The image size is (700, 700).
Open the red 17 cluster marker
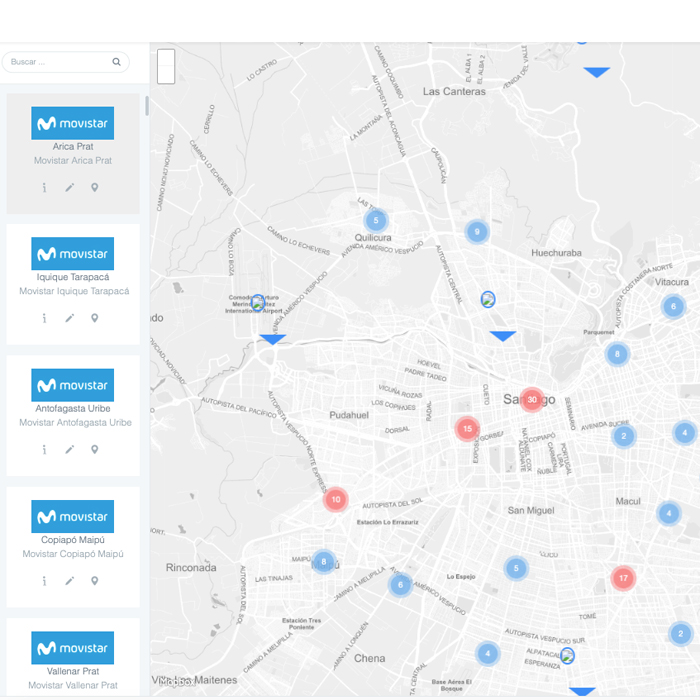[623, 578]
